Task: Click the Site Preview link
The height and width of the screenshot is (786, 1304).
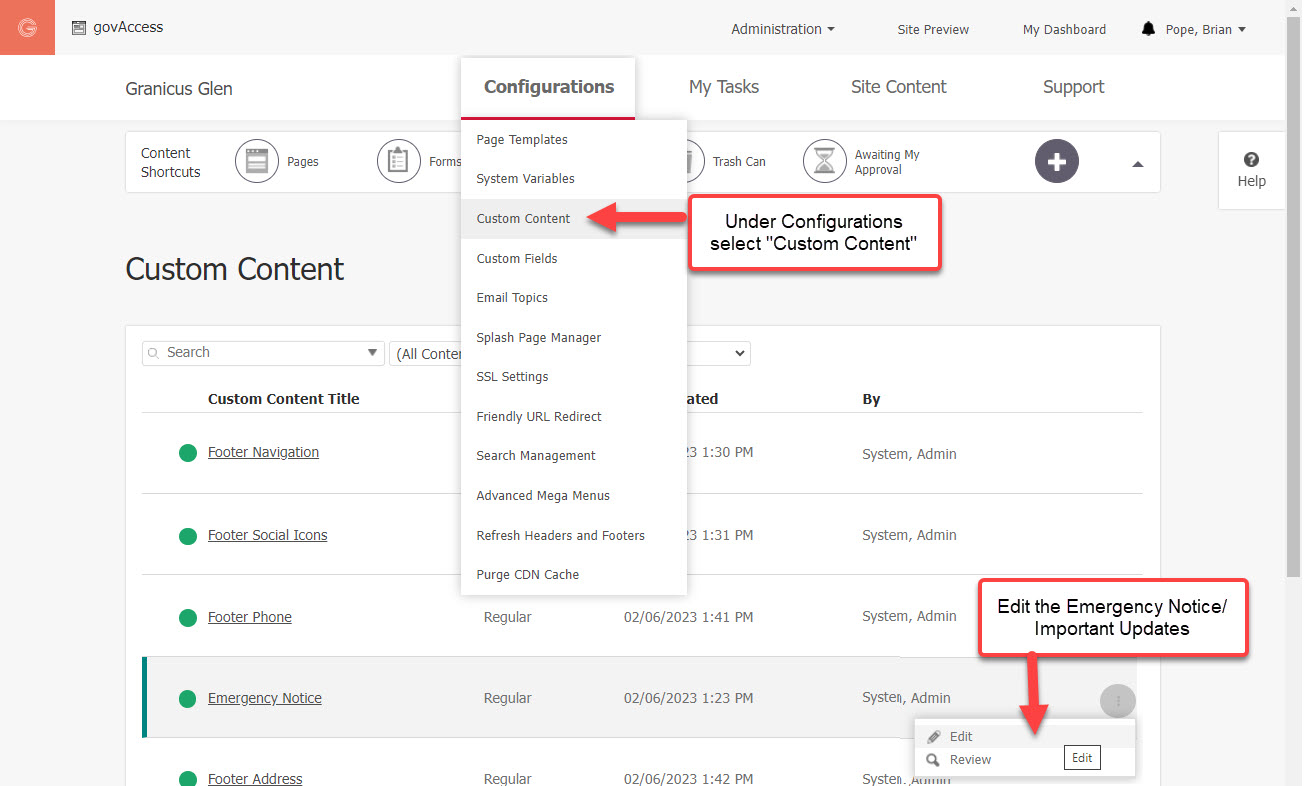Action: pyautogui.click(x=933, y=29)
